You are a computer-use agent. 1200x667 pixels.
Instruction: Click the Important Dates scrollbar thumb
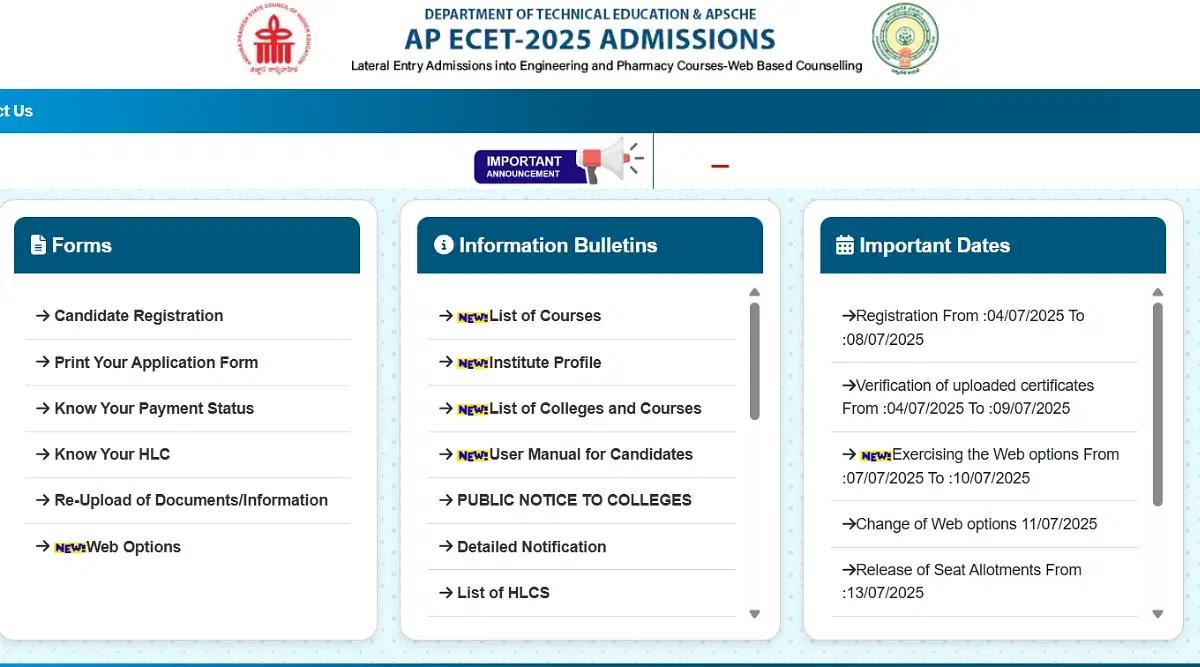tap(1158, 404)
